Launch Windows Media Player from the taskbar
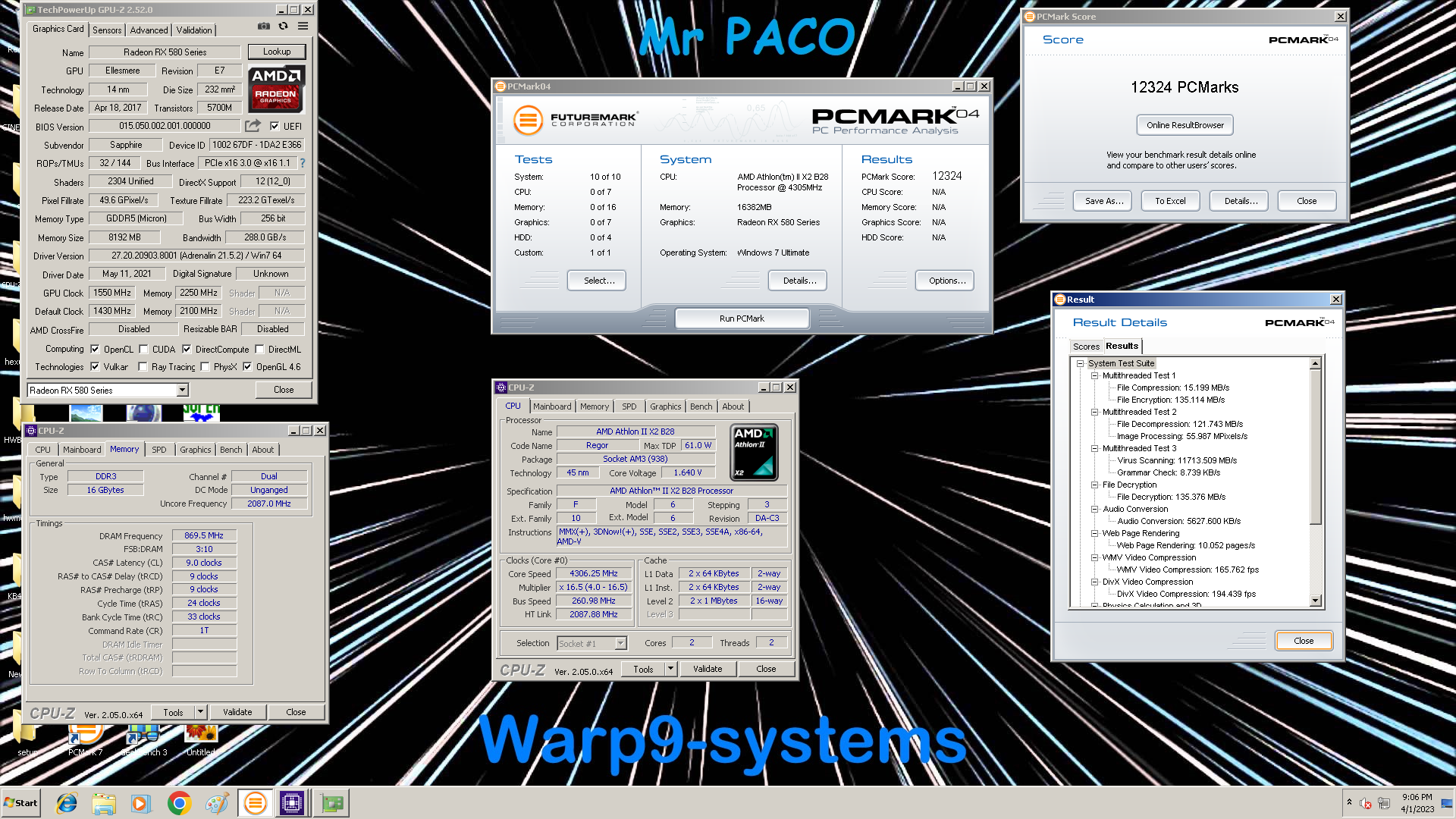 point(141,803)
